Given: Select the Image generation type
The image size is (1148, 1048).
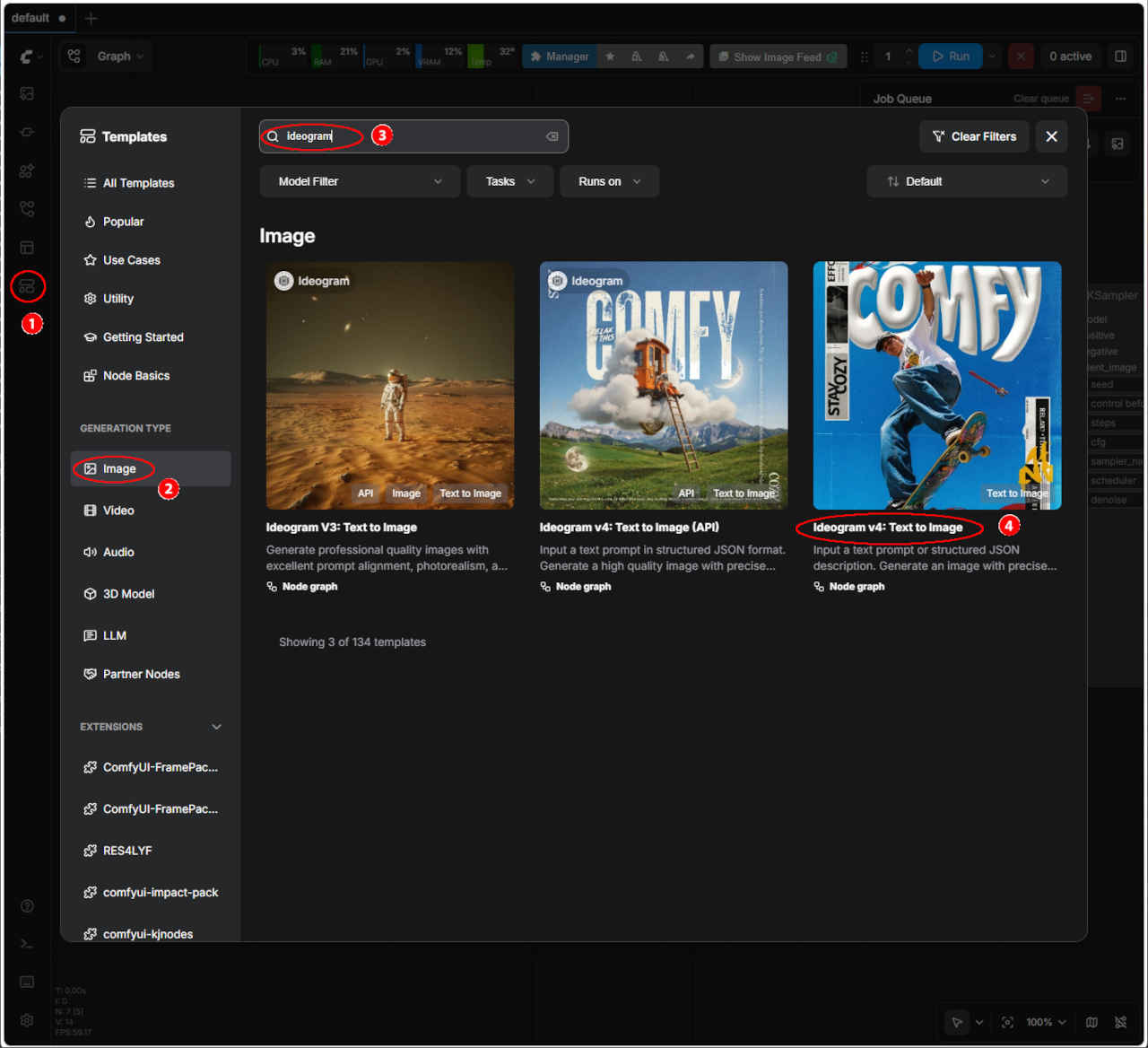Looking at the screenshot, I should [151, 468].
